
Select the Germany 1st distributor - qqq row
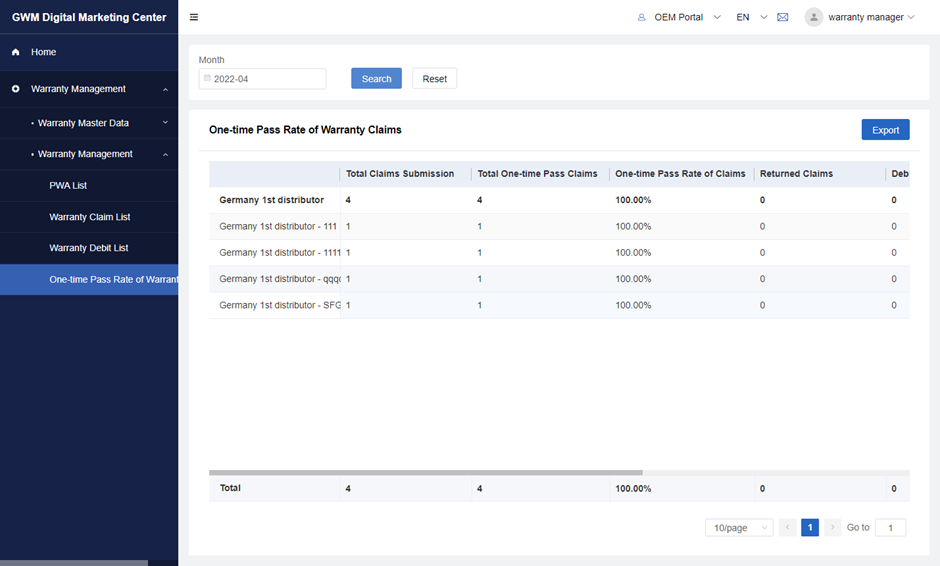(559, 279)
